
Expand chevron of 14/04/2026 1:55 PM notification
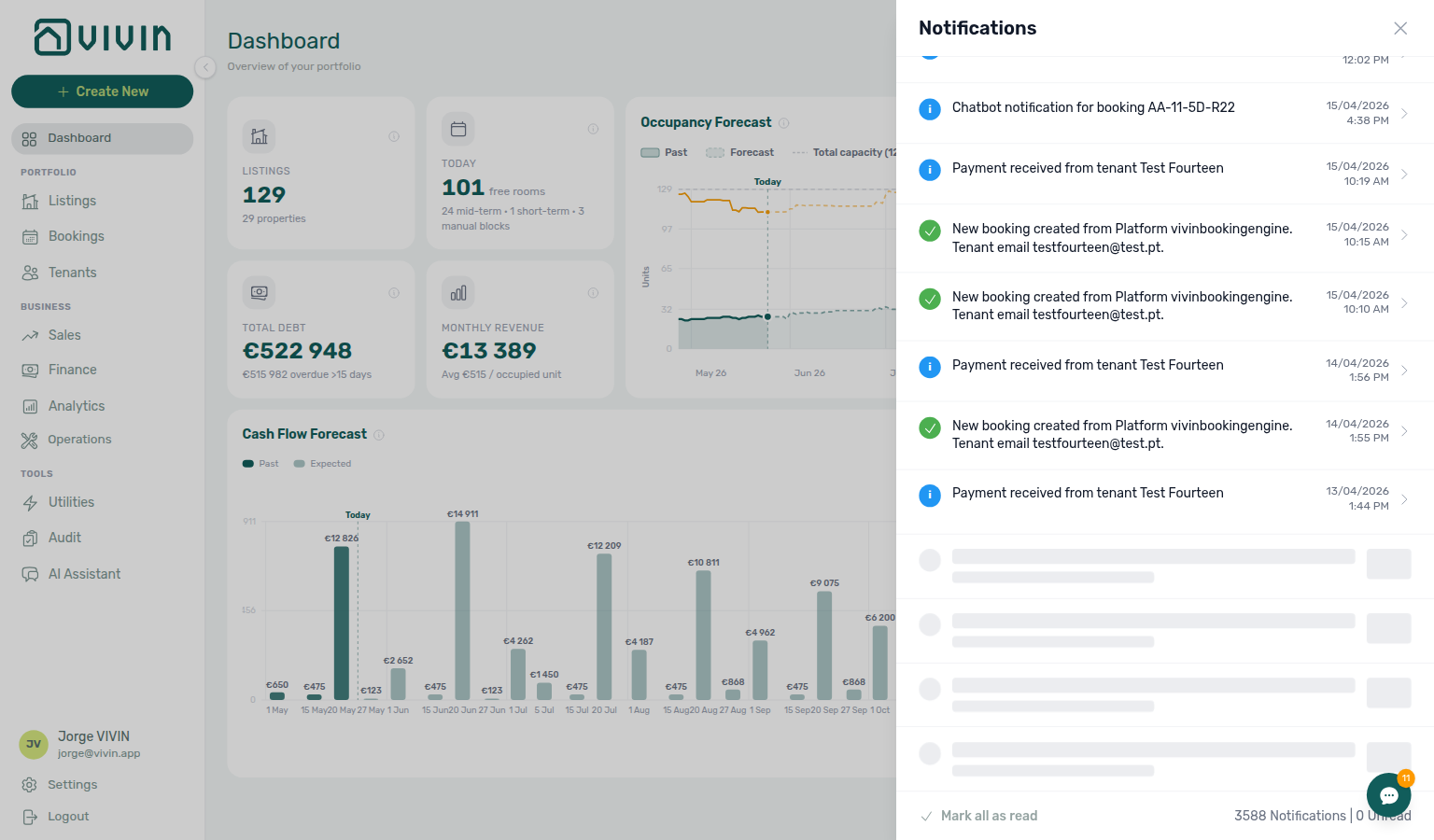(x=1404, y=431)
